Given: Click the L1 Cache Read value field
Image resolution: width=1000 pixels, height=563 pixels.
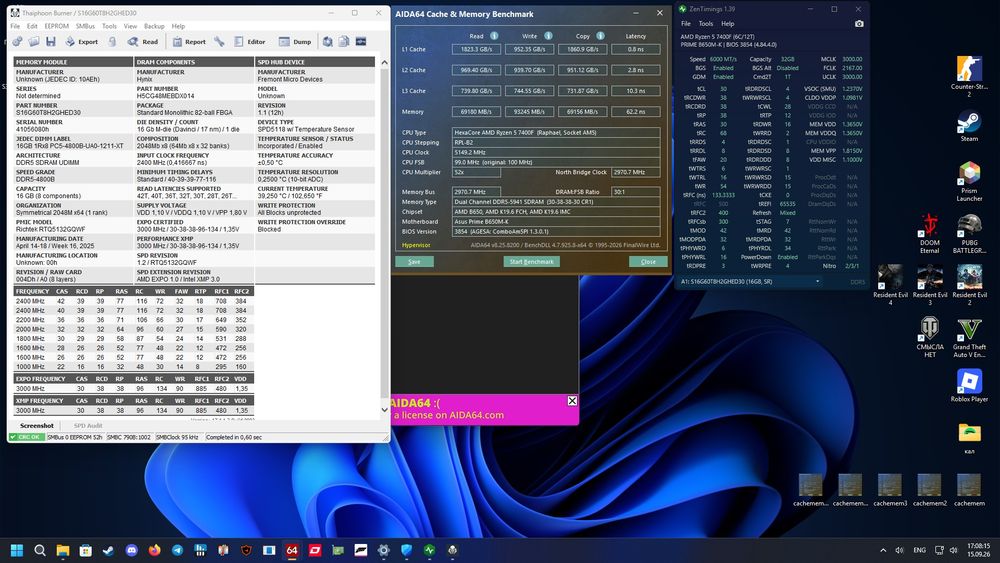Looking at the screenshot, I should pyautogui.click(x=476, y=49).
